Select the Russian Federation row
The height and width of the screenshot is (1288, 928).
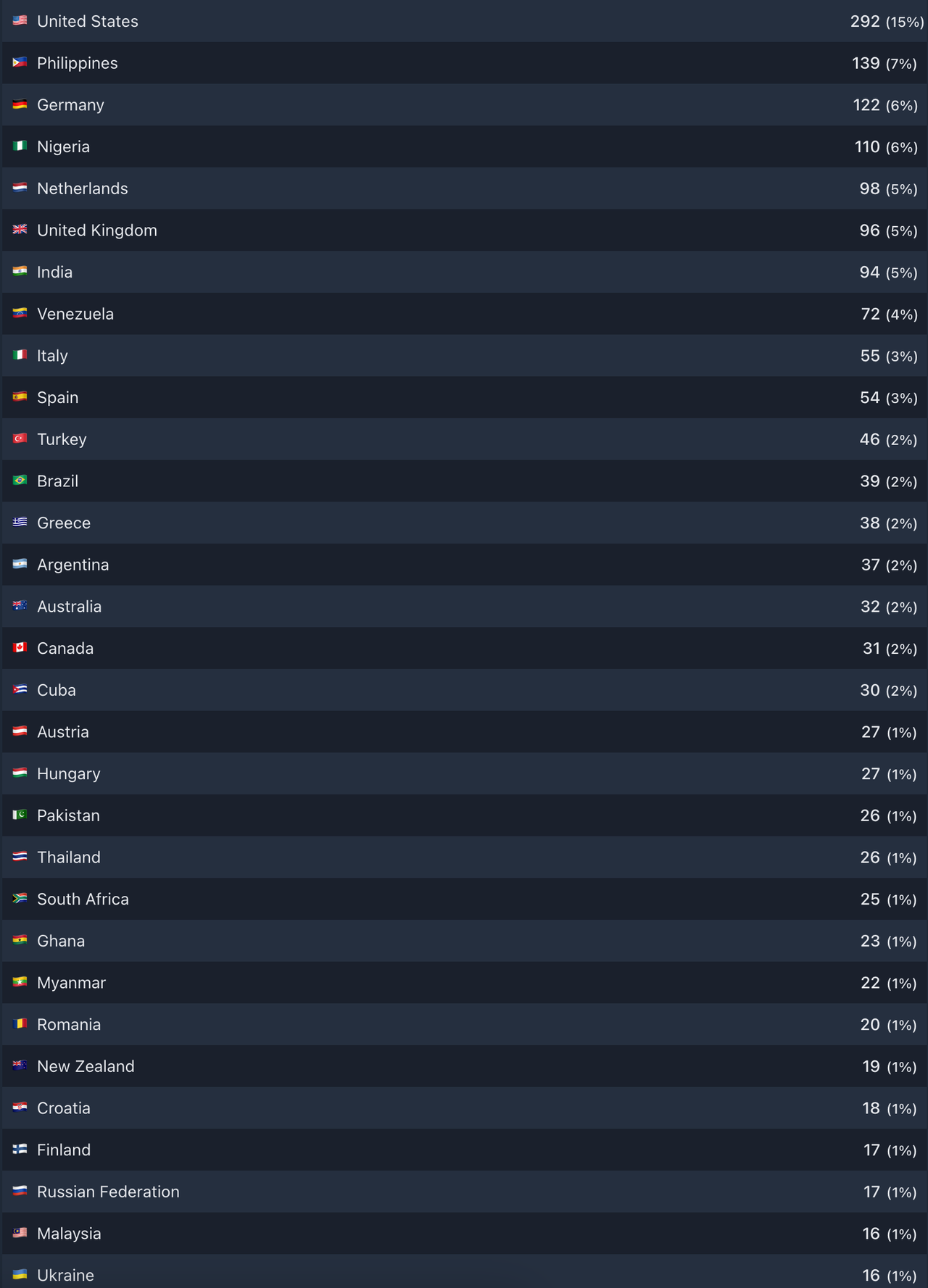tap(465, 1192)
